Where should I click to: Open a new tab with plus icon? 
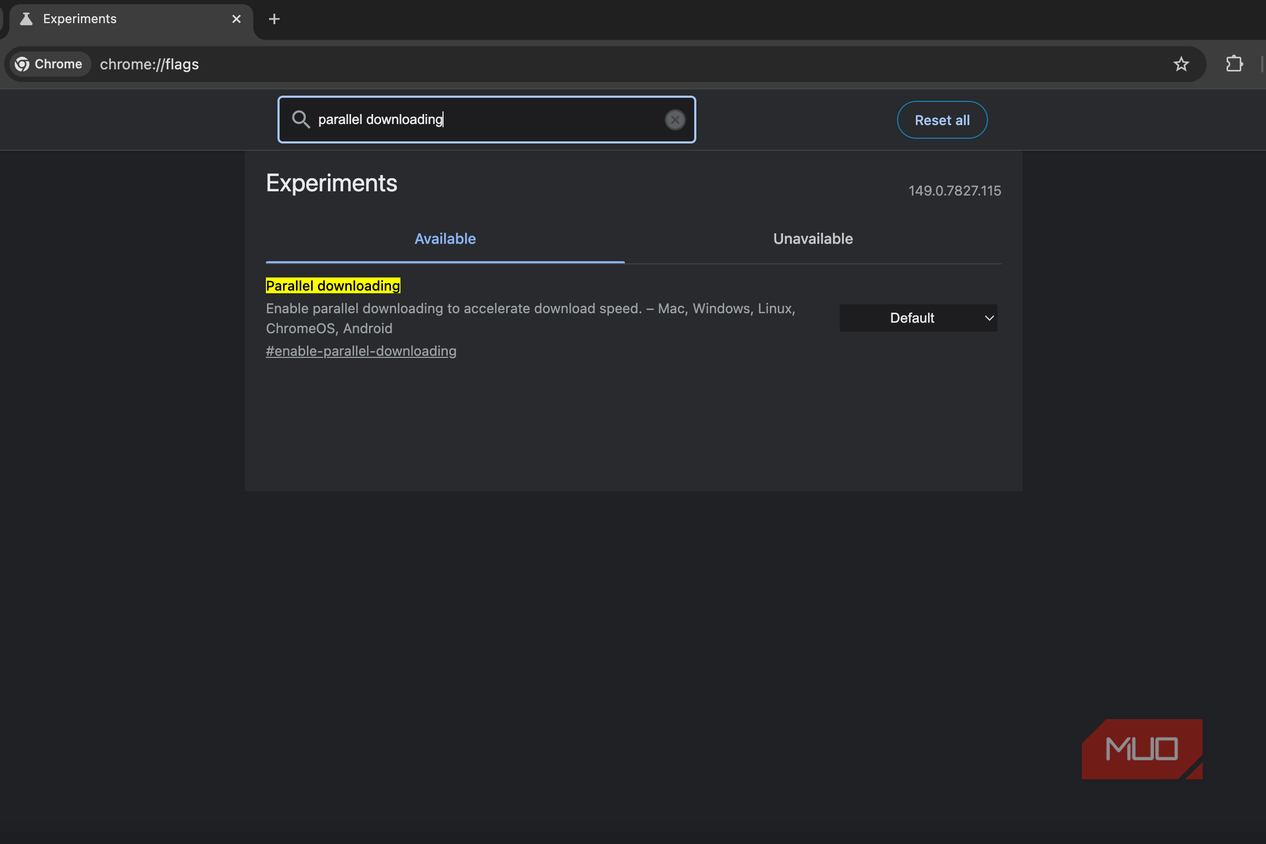[274, 19]
